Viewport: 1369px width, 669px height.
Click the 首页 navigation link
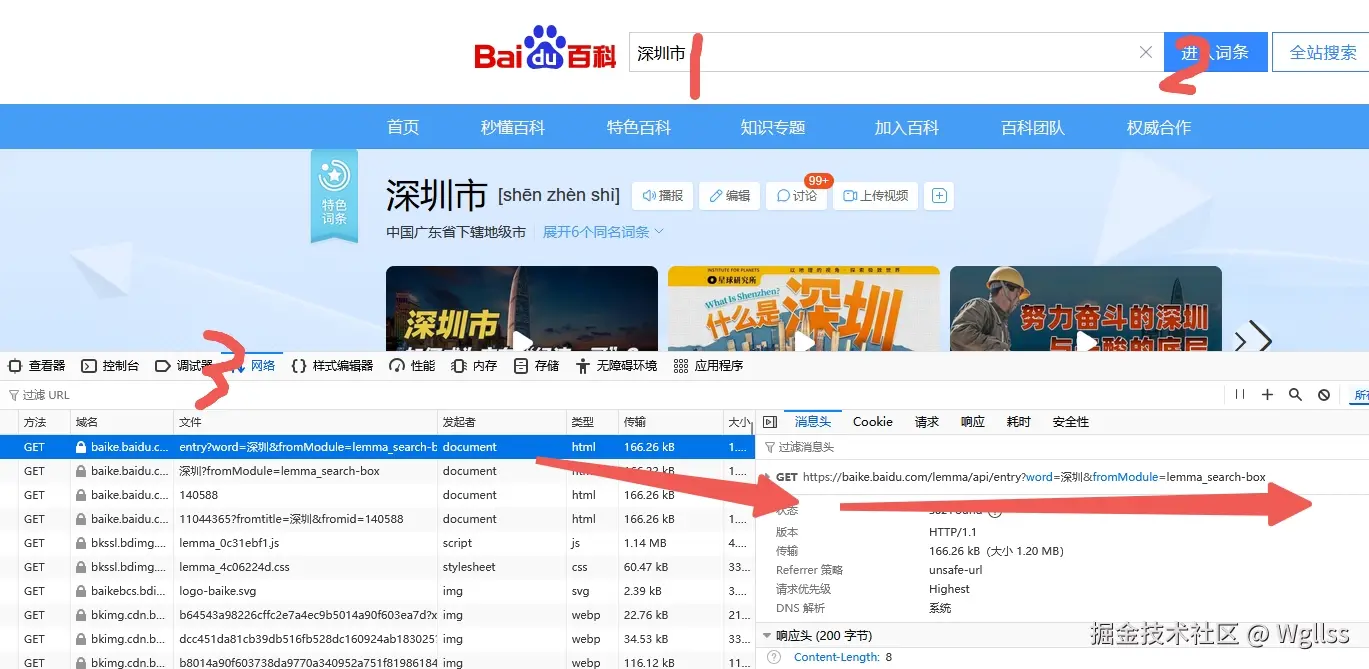pyautogui.click(x=403, y=127)
